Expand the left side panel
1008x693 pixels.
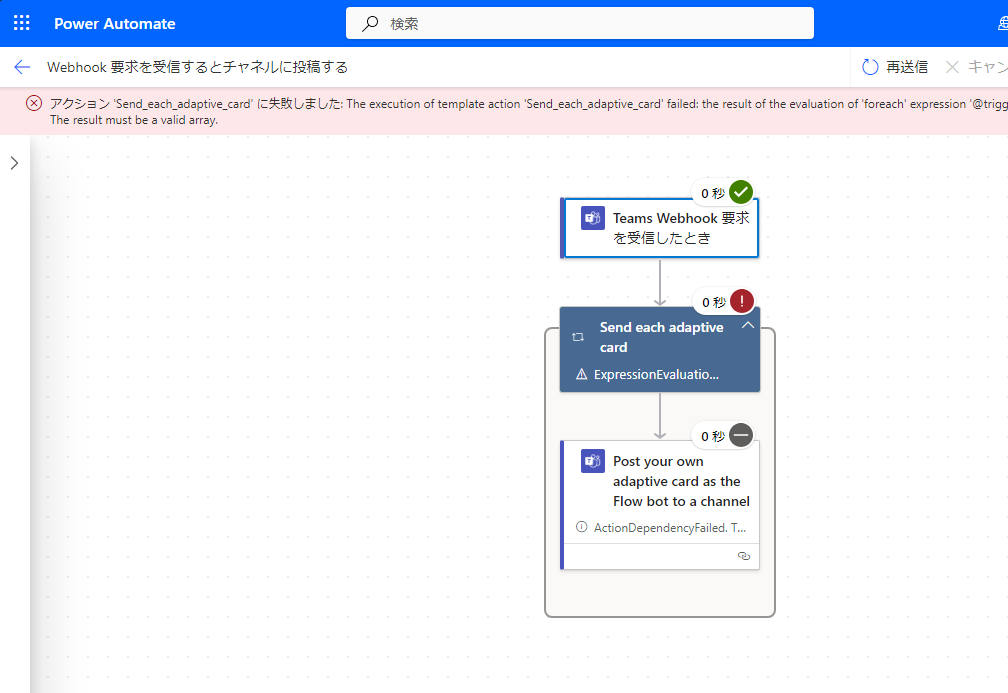click(x=13, y=162)
